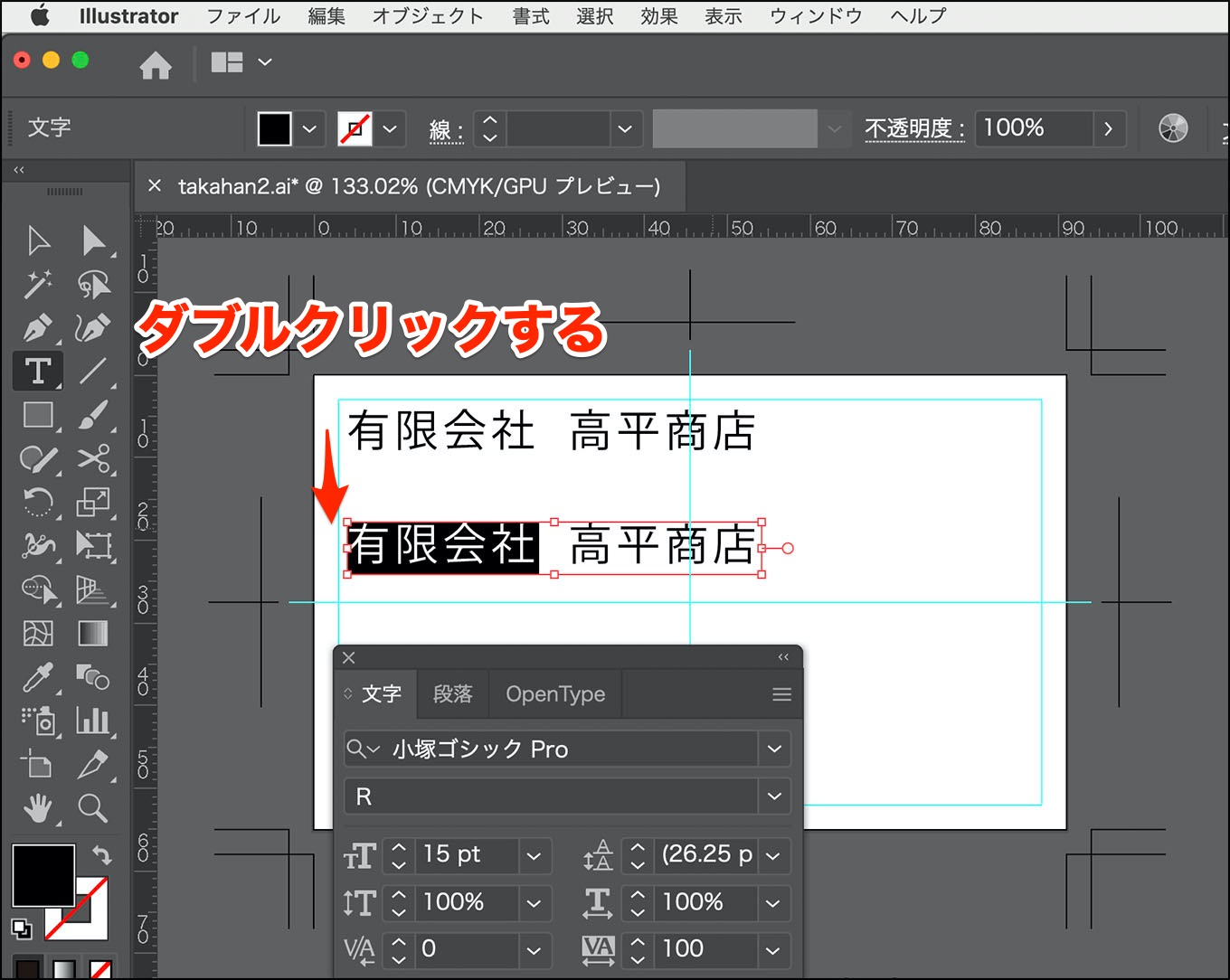Open the leading 26.25 pt dropdown
Viewport: 1230px width, 980px height.
pyautogui.click(x=772, y=855)
